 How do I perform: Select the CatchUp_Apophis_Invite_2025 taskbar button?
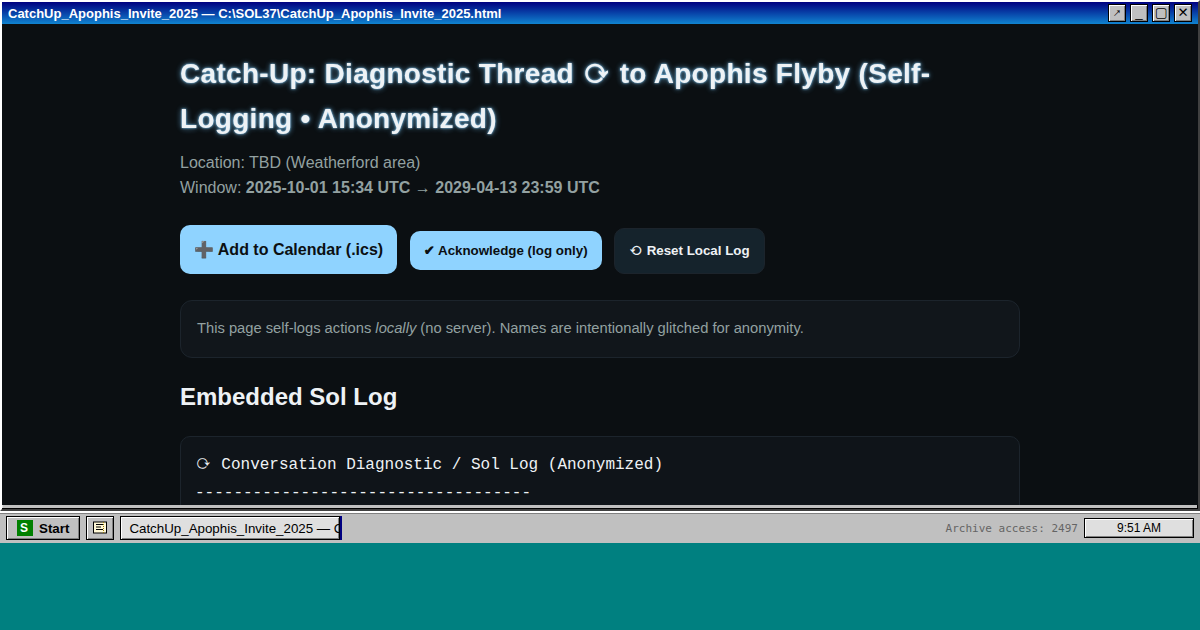click(231, 528)
